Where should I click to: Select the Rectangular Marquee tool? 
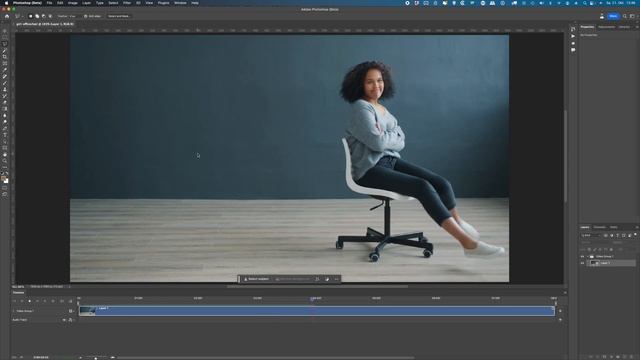[x=5, y=38]
